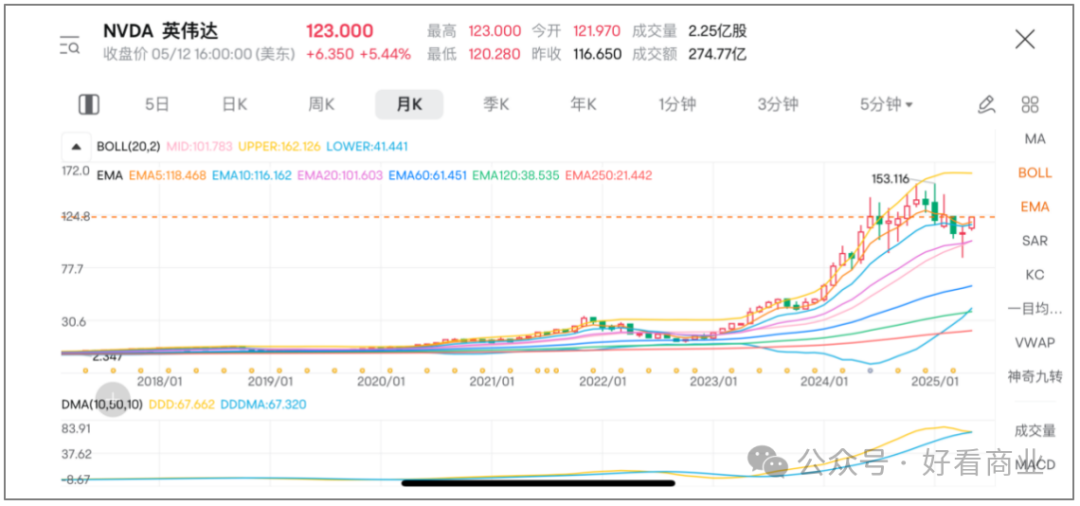Disable the EMA overlay indicator
Viewport: 1080px width, 506px height.
tap(1034, 206)
